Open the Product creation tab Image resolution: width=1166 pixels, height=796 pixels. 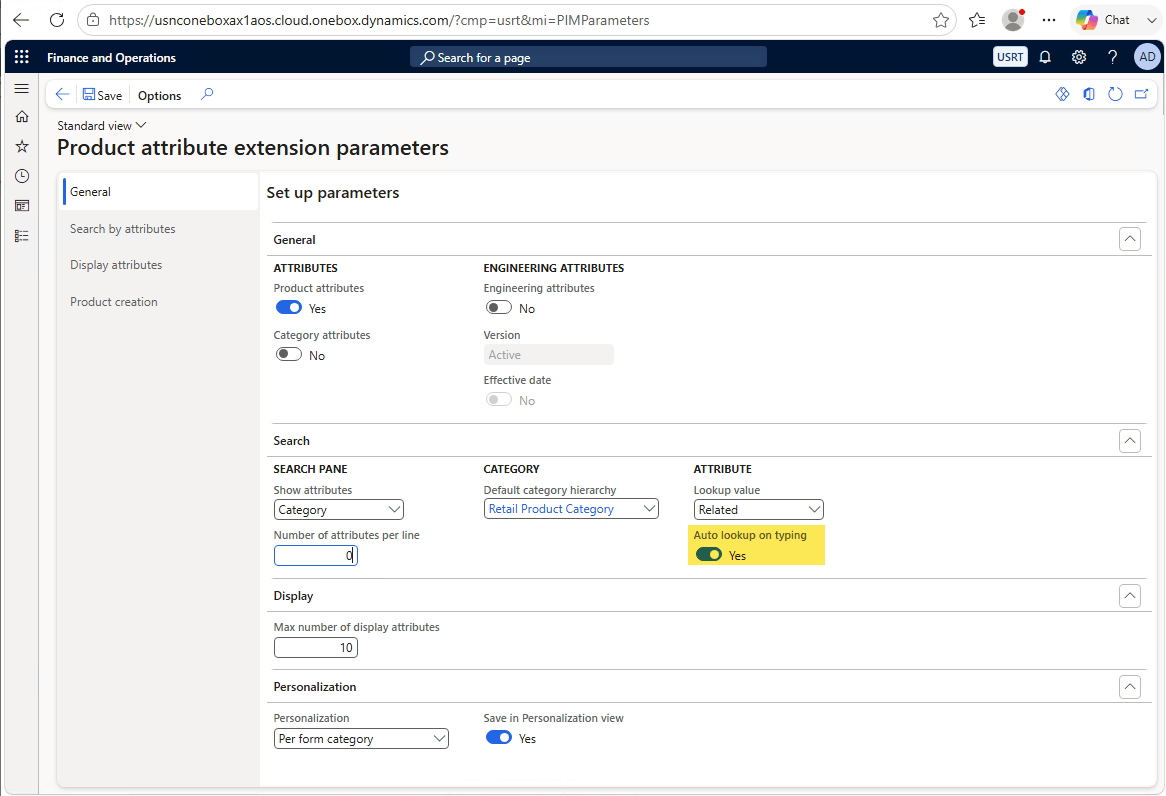point(114,302)
